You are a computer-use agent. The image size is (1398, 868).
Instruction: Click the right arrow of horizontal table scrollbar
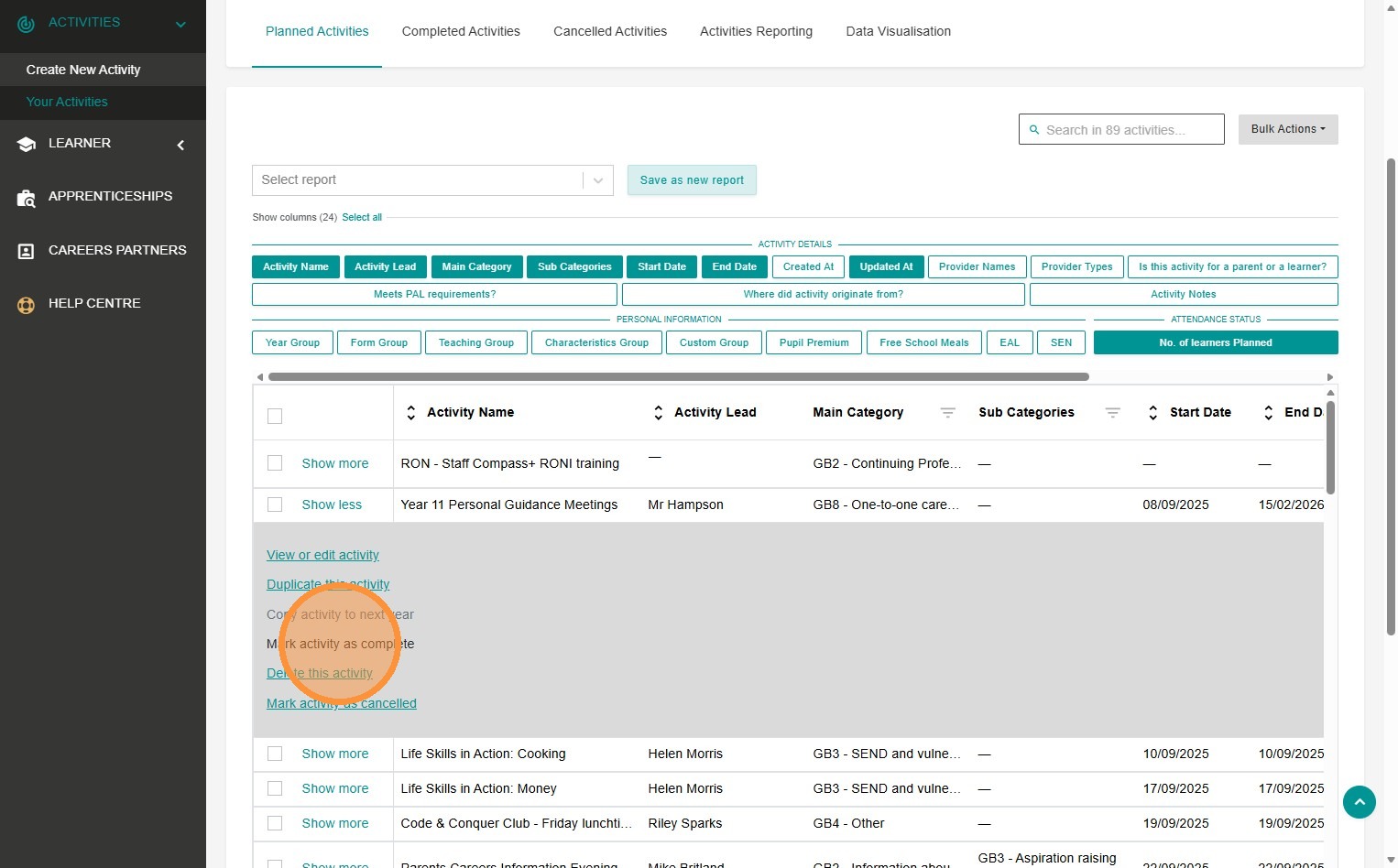coord(1330,377)
